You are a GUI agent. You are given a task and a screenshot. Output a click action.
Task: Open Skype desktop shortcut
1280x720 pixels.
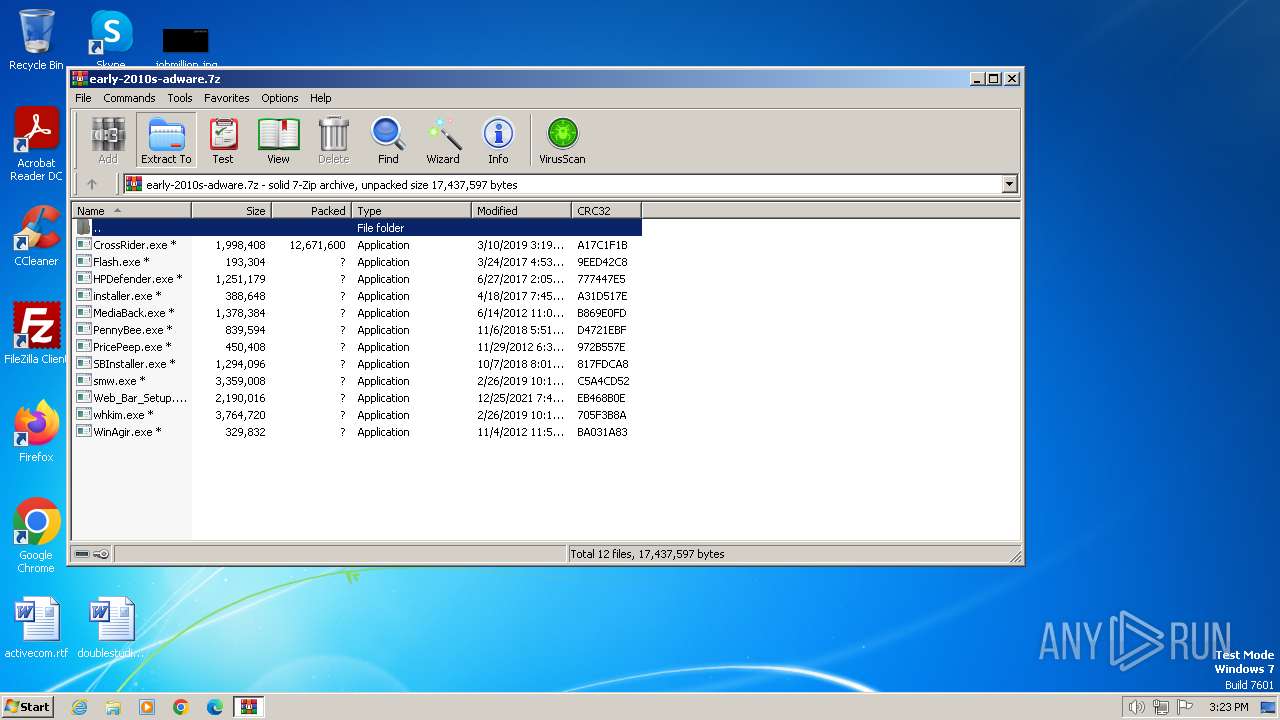pyautogui.click(x=111, y=40)
